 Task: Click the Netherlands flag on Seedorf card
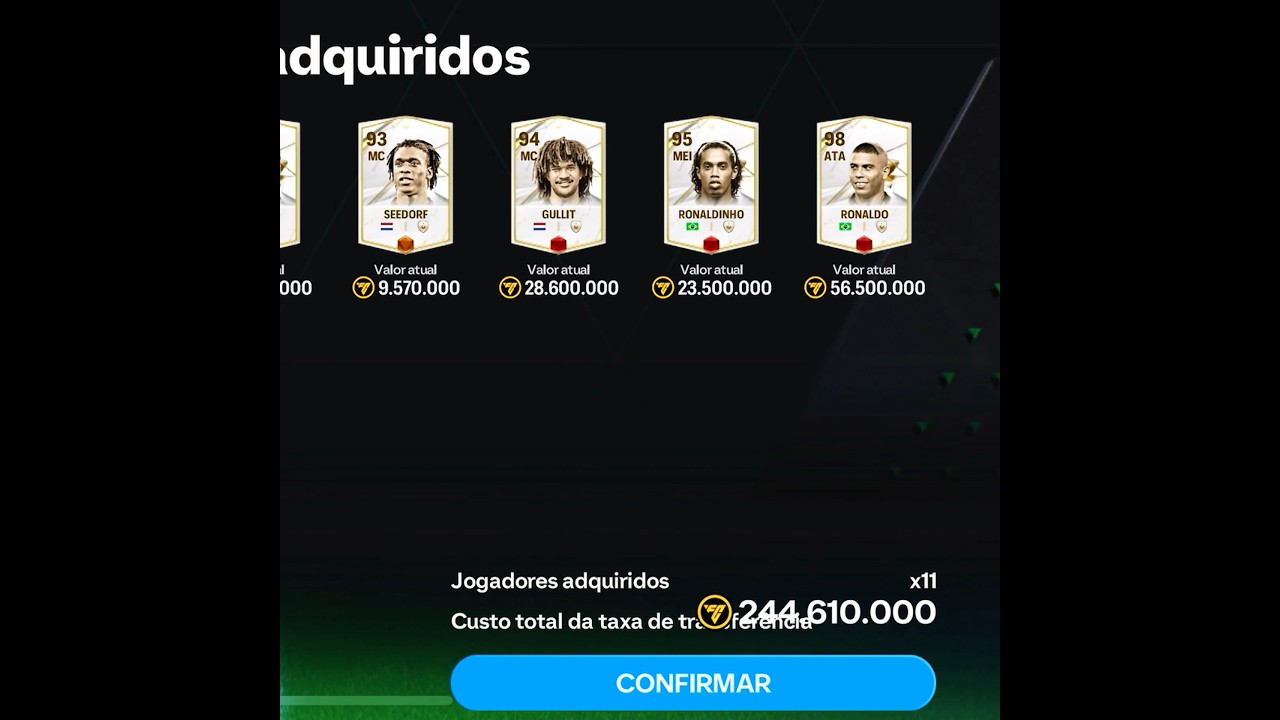386,227
